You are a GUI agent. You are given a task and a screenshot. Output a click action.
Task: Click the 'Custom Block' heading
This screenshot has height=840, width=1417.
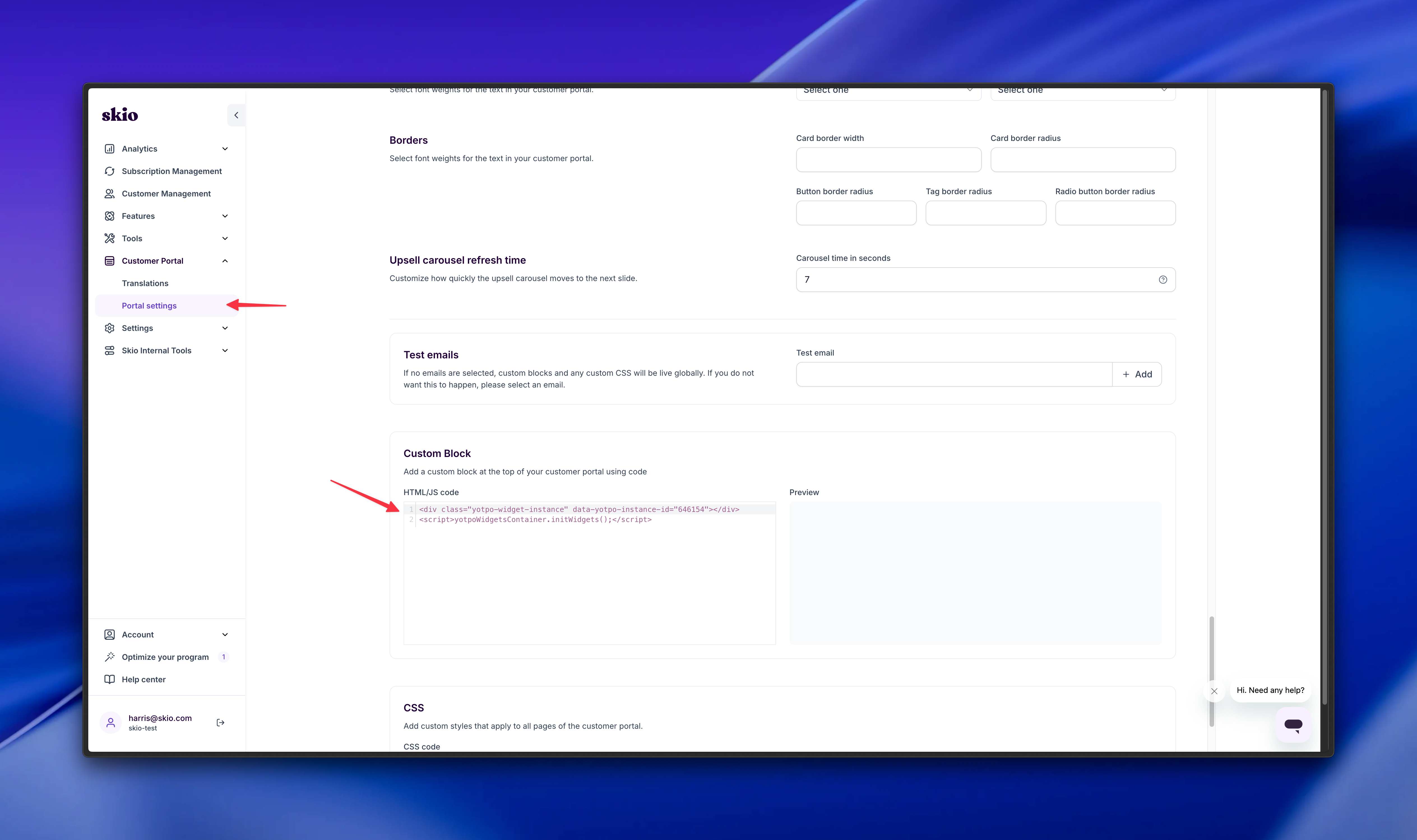click(436, 453)
